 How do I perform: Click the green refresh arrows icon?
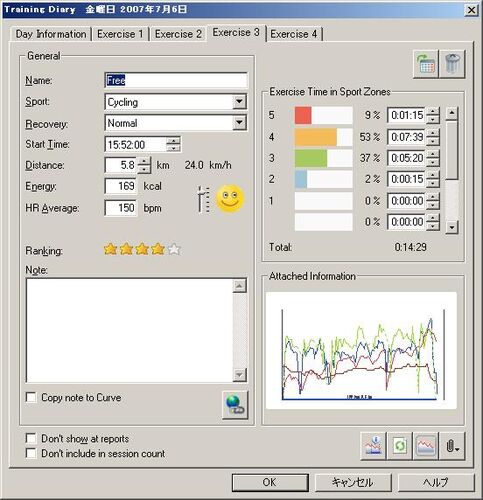click(399, 446)
